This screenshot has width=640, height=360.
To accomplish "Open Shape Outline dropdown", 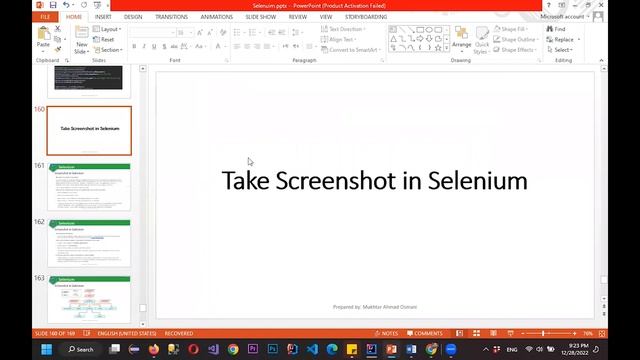I will pyautogui.click(x=516, y=39).
